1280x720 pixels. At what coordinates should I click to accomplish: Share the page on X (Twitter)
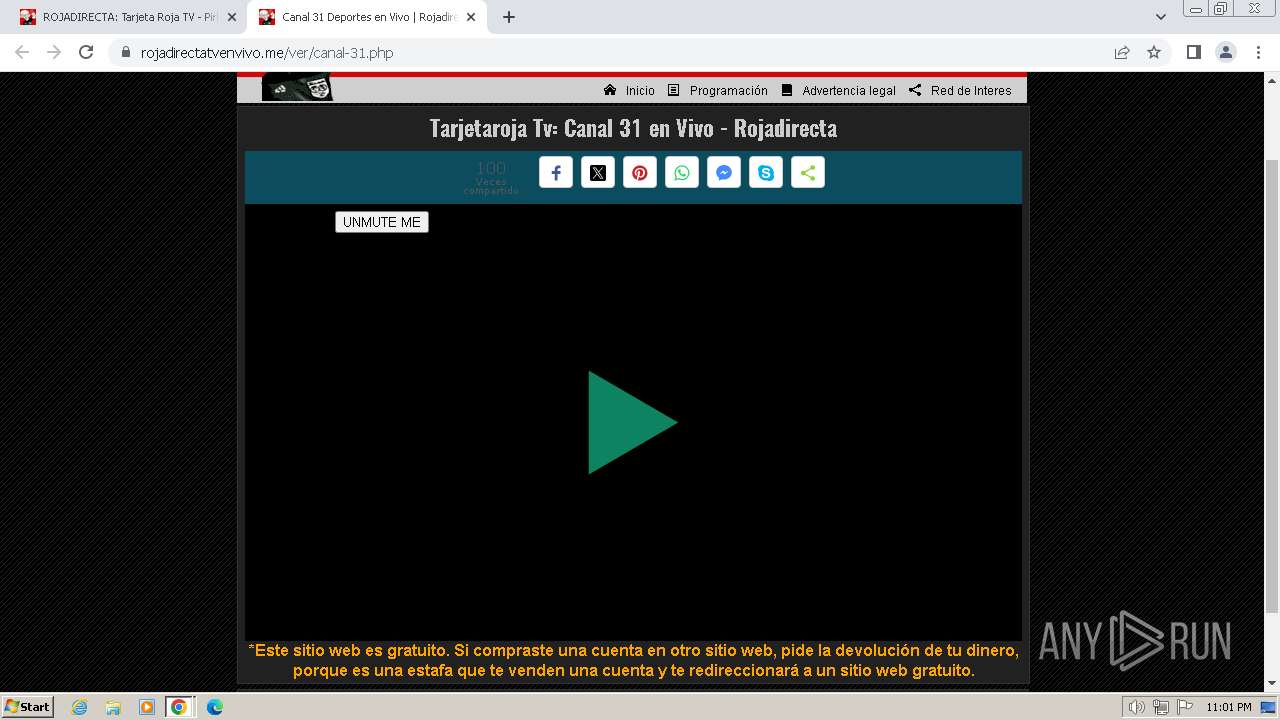(x=598, y=173)
